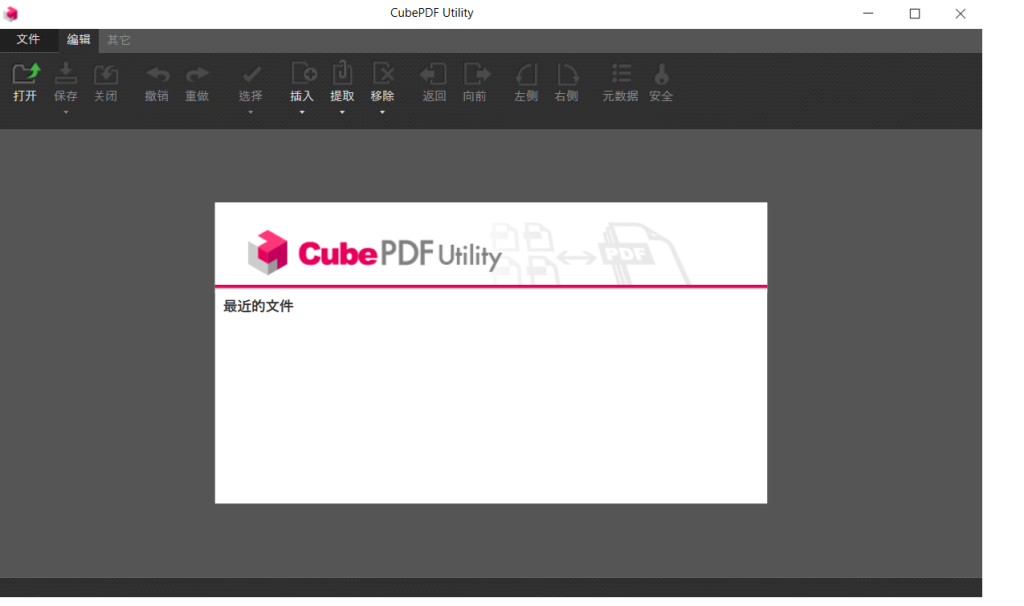Switch to the 其它 tab
This screenshot has width=1024, height=606.
tap(118, 39)
